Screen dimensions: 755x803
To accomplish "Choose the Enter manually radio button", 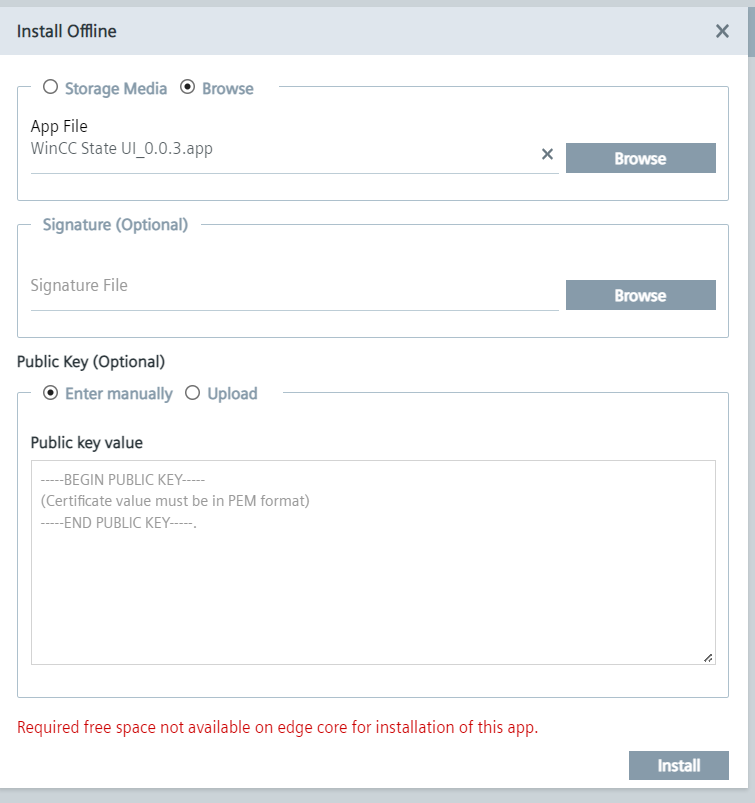I will point(51,393).
